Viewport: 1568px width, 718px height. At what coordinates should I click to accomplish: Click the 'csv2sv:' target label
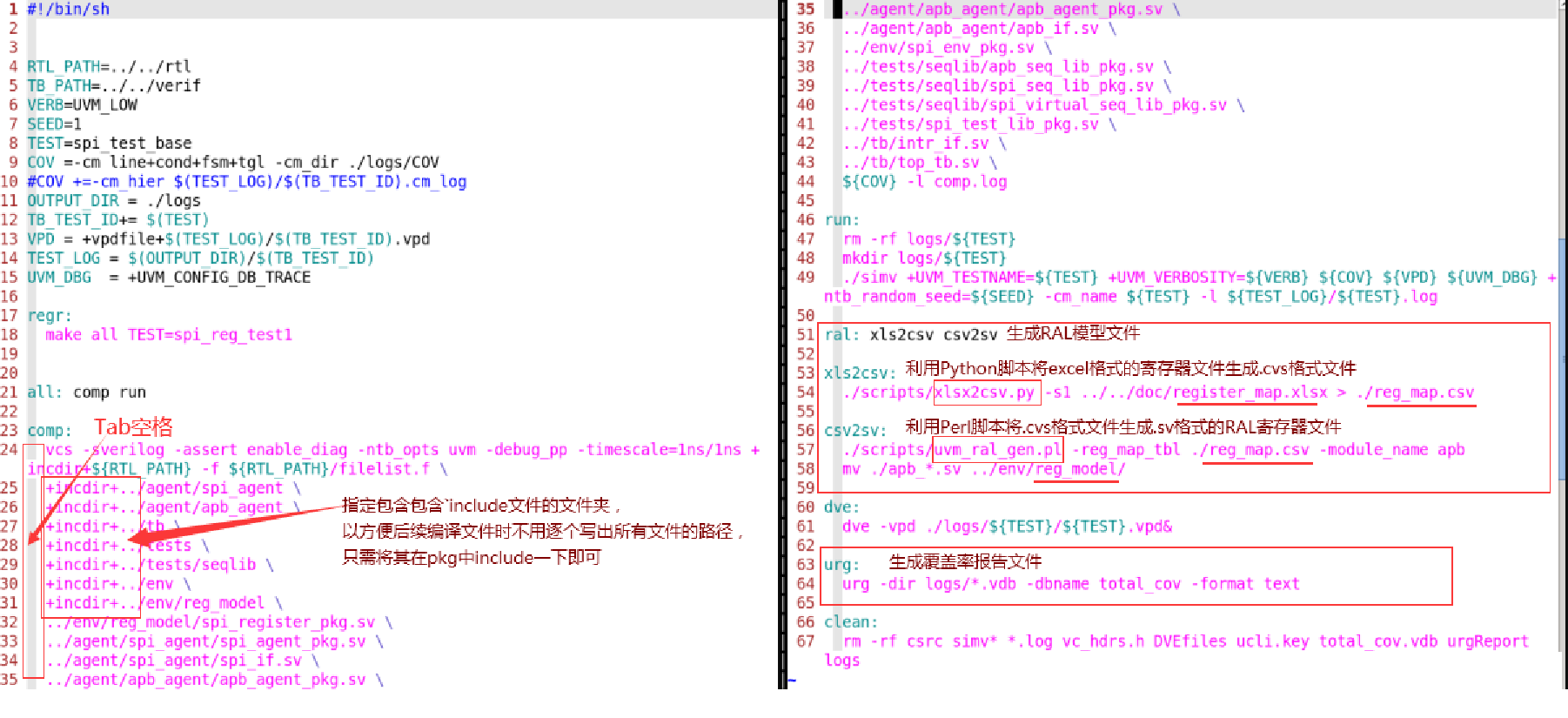(855, 430)
